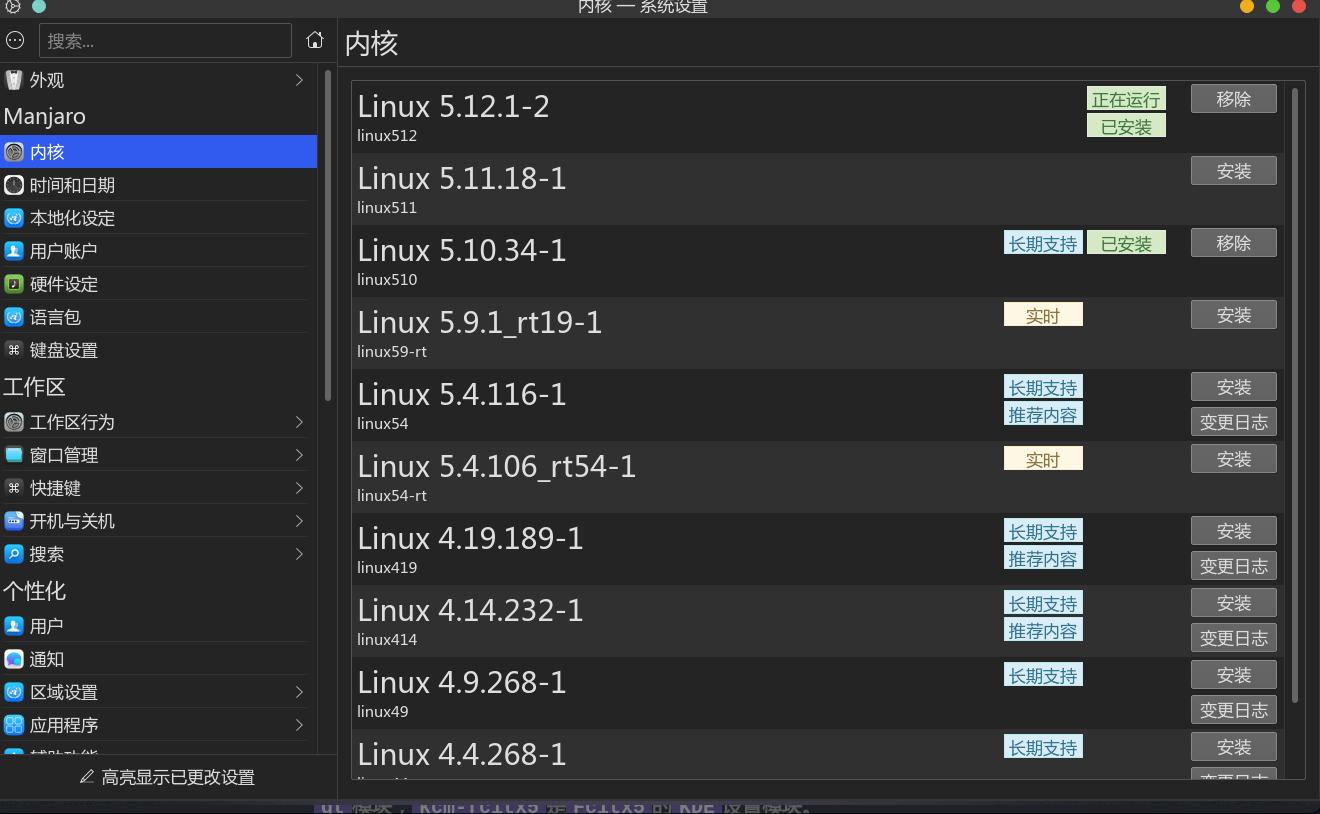Focus the 搜索 search field
Viewport: 1320px width, 814px height.
point(165,41)
